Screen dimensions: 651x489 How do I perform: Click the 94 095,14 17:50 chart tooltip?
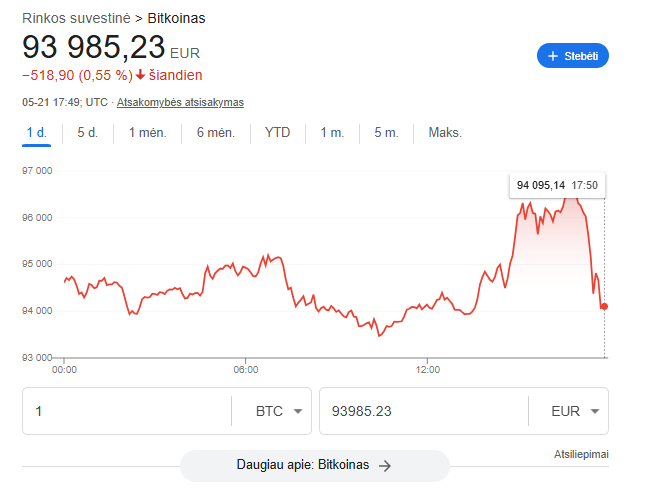click(x=557, y=185)
